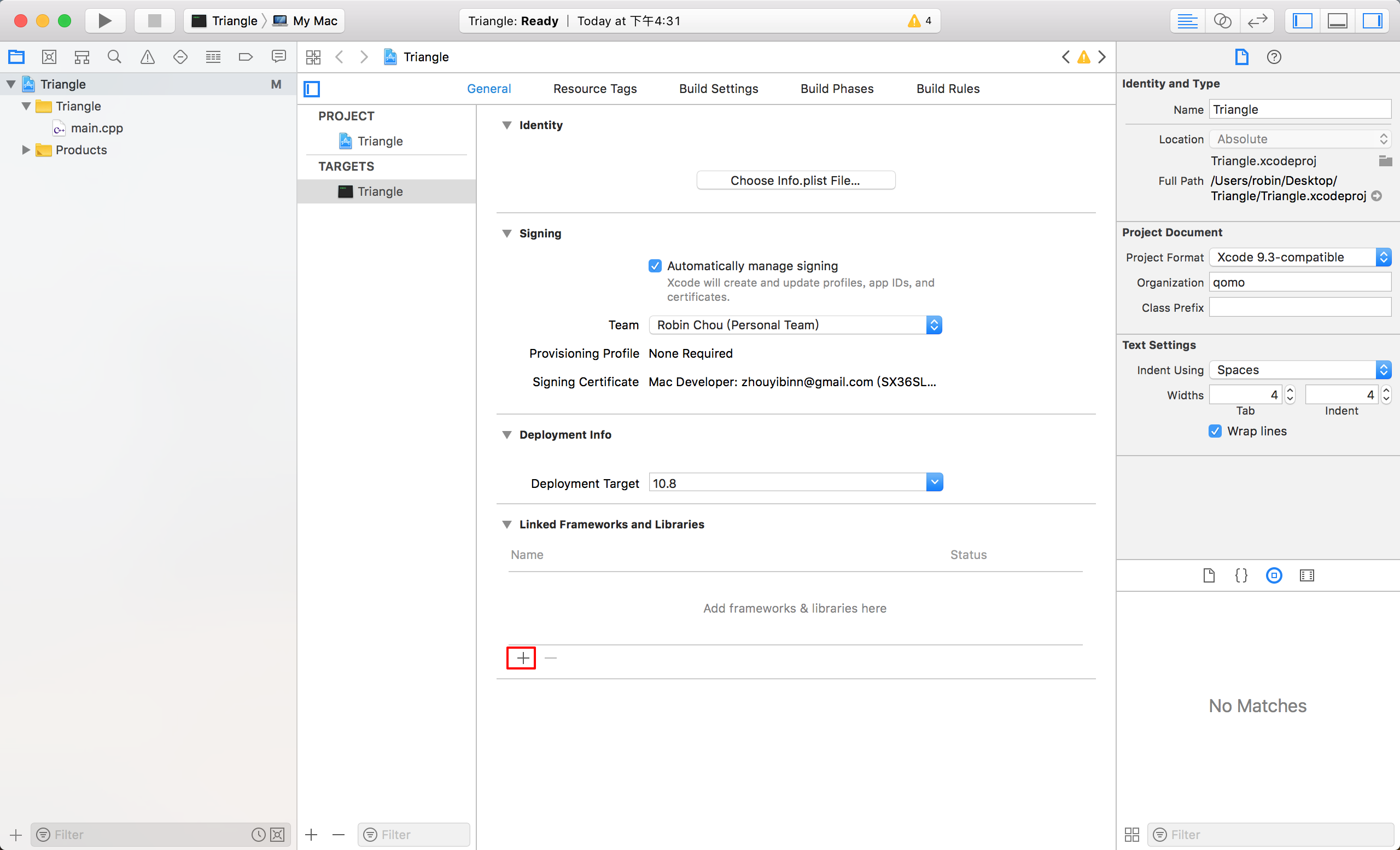
Task: Open the Breakpoint navigator icon
Action: pyautogui.click(x=246, y=57)
